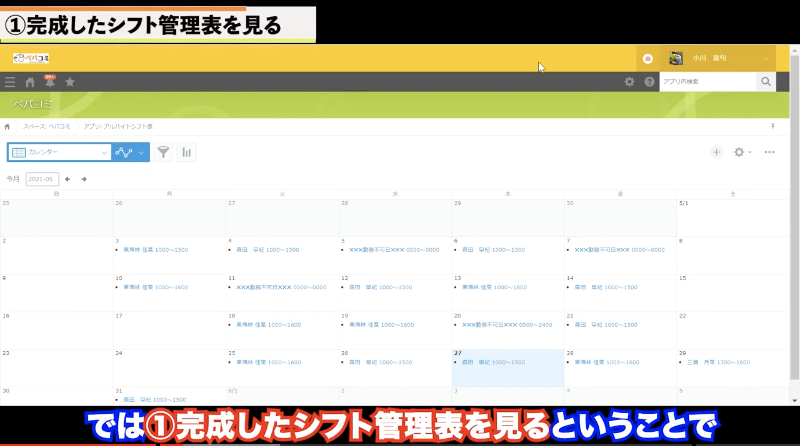Click the 2021-05 month input field
Screen dimensions: 800x446
[x=42, y=179]
